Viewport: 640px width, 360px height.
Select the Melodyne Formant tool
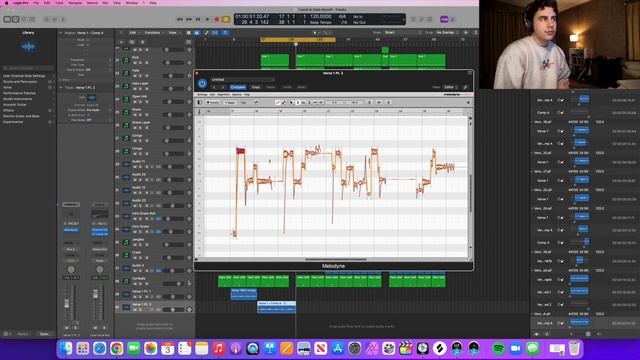(303, 102)
